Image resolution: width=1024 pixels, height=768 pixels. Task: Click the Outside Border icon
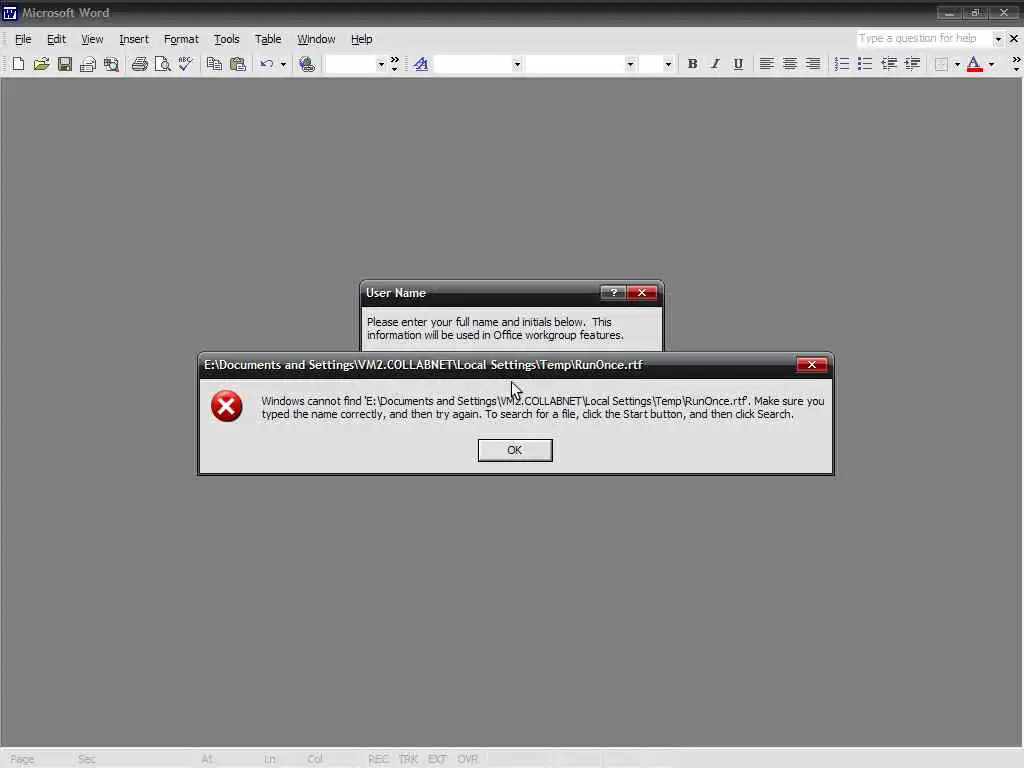click(941, 64)
